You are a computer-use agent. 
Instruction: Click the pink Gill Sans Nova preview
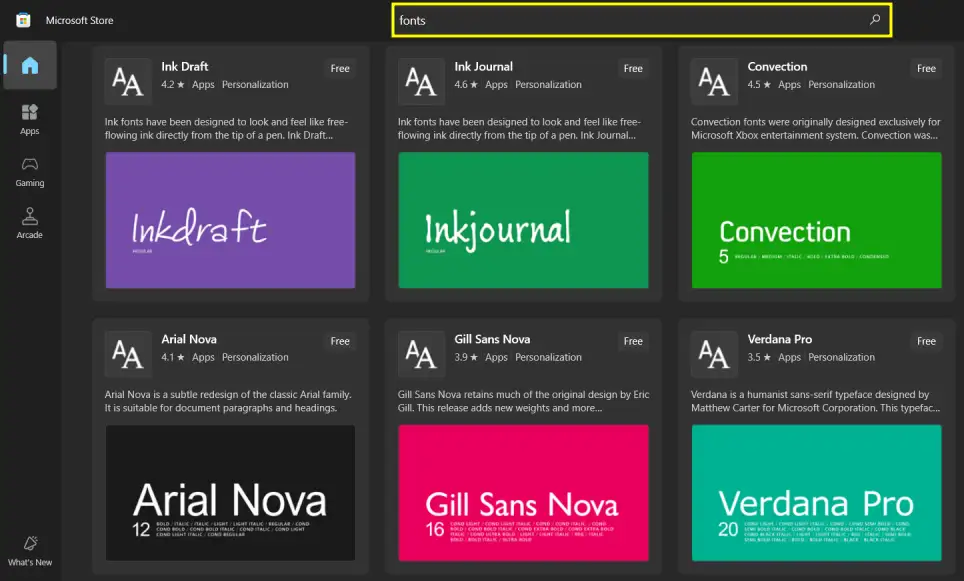pyautogui.click(x=523, y=492)
